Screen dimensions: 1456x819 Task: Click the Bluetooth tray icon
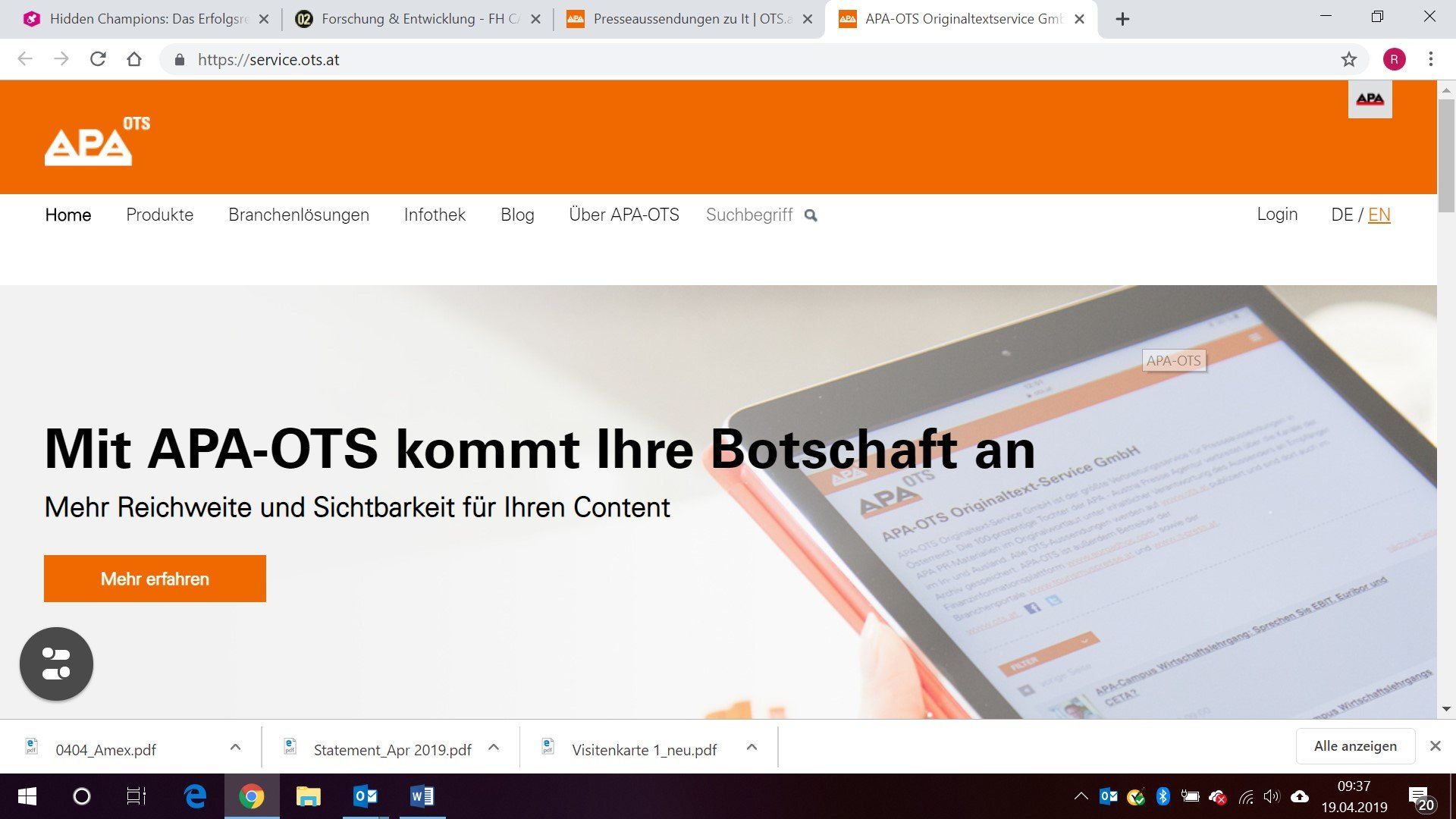tap(1163, 796)
